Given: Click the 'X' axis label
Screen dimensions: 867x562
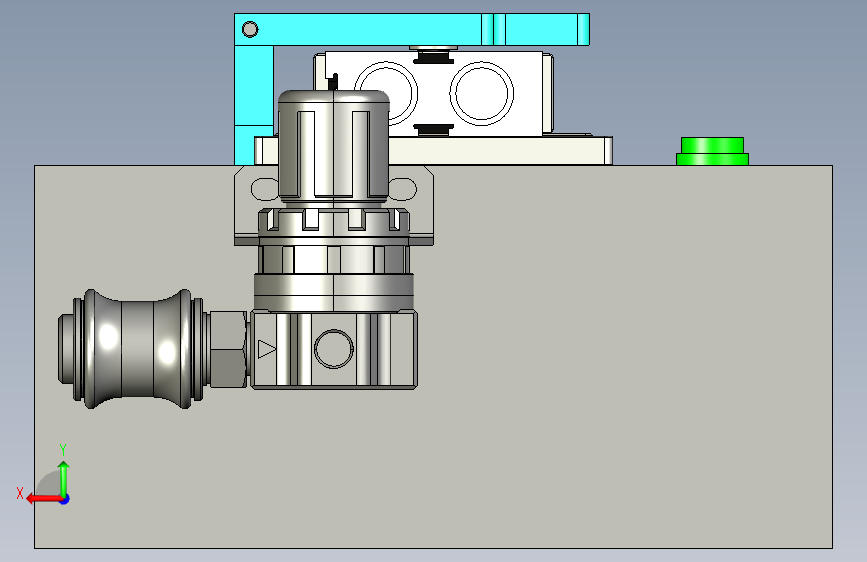Looking at the screenshot, I should (20, 493).
